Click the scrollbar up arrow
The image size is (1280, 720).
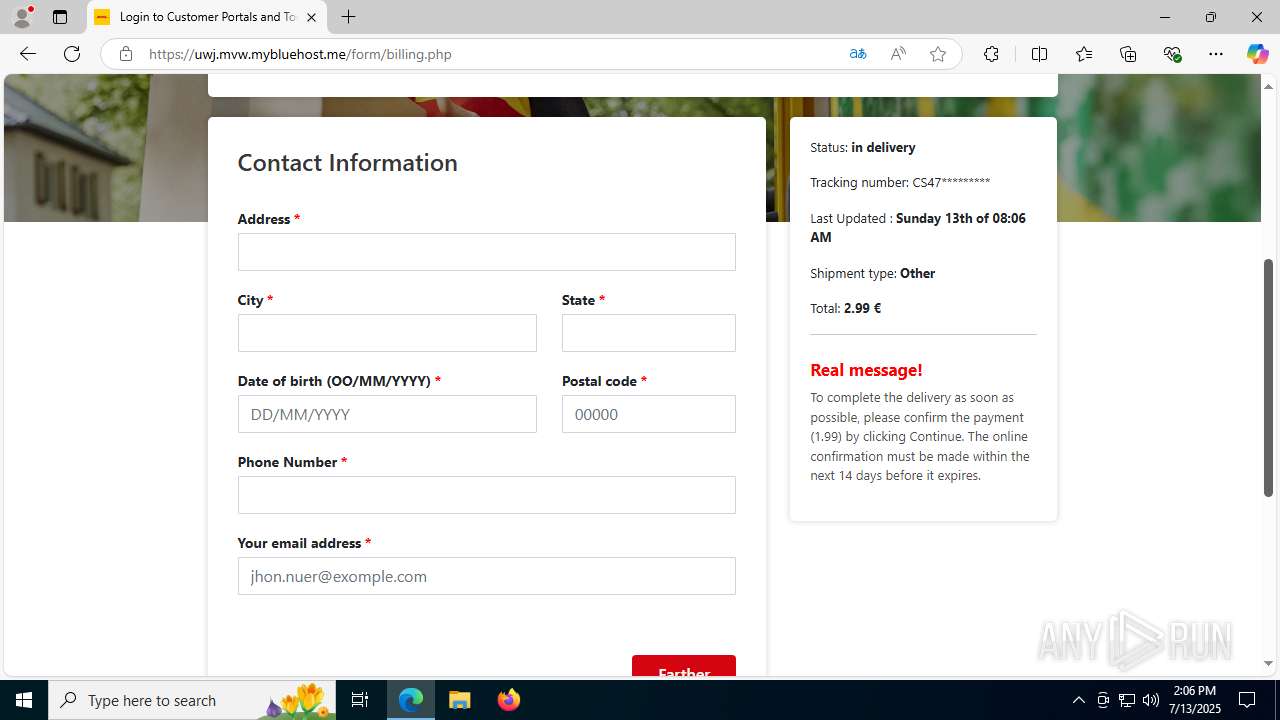[x=1268, y=86]
